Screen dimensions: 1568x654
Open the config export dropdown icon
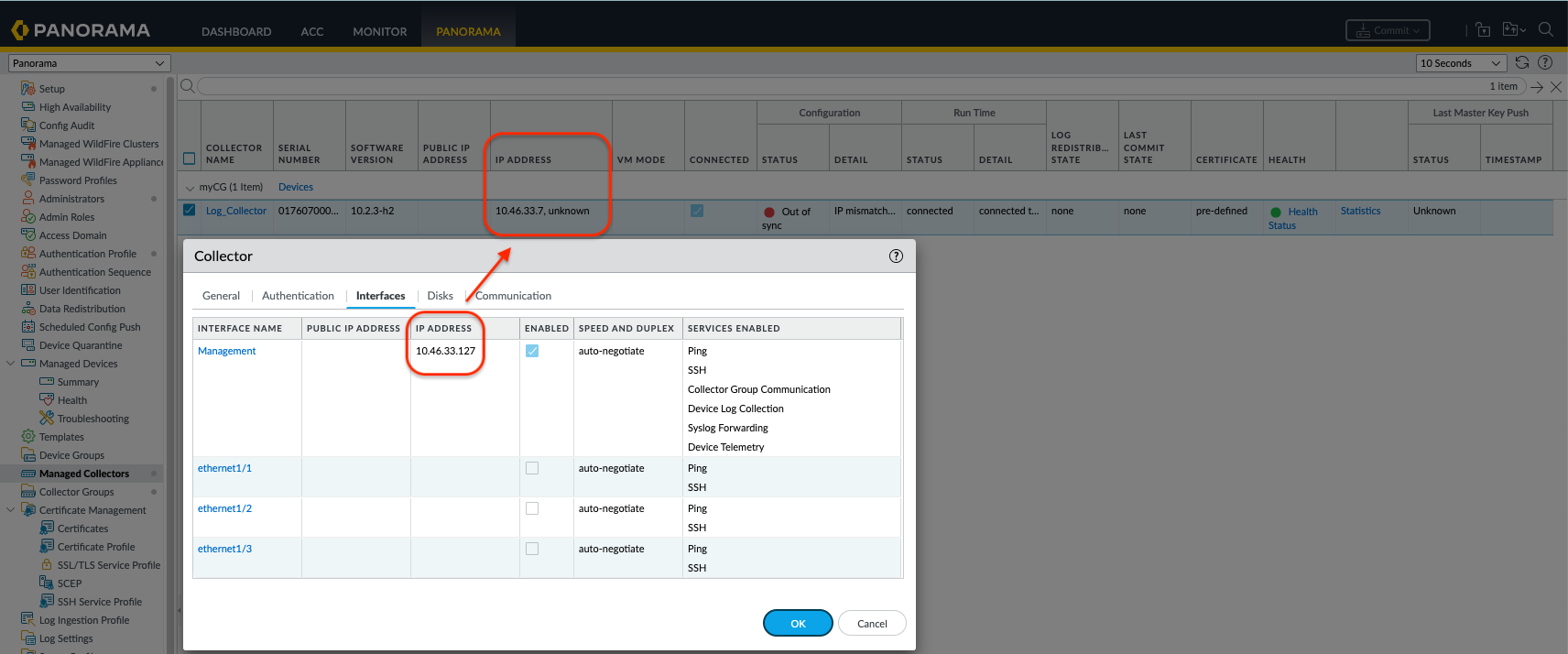click(x=1515, y=29)
